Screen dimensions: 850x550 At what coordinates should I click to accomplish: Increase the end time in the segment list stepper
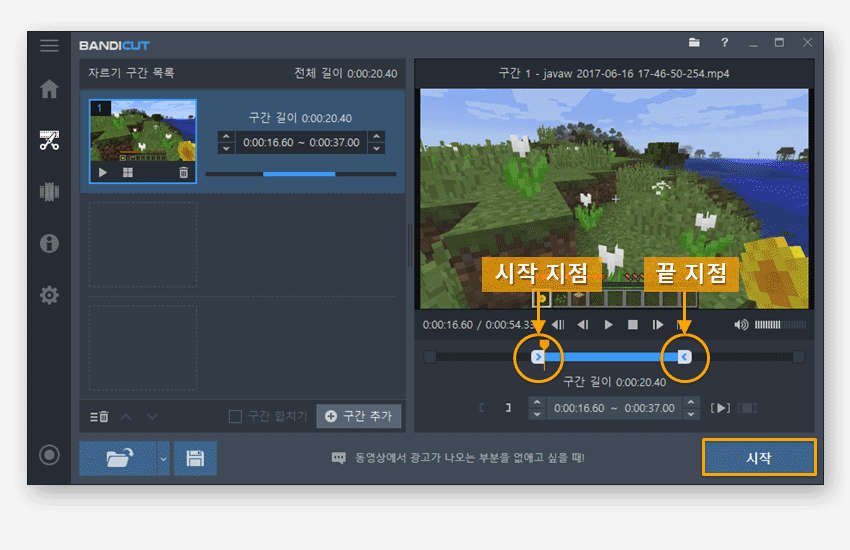[x=376, y=137]
